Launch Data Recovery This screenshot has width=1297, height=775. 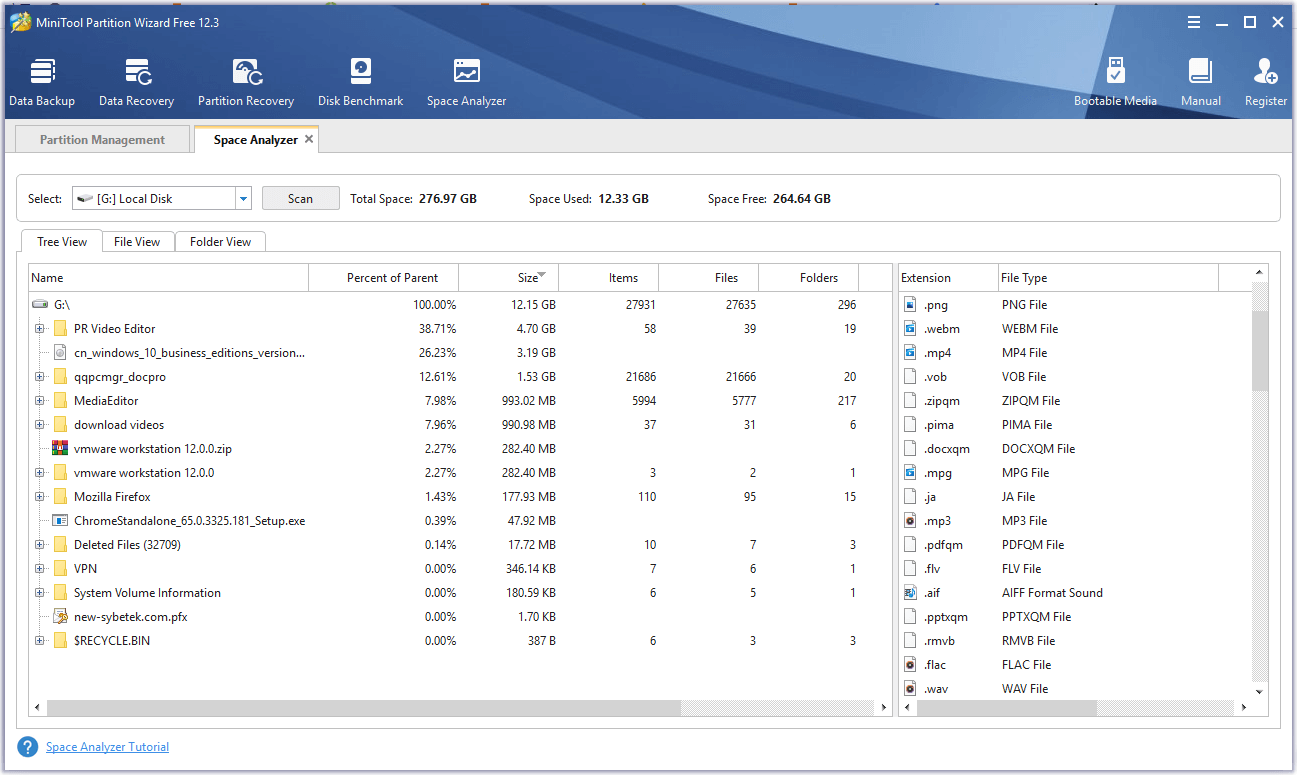[136, 80]
